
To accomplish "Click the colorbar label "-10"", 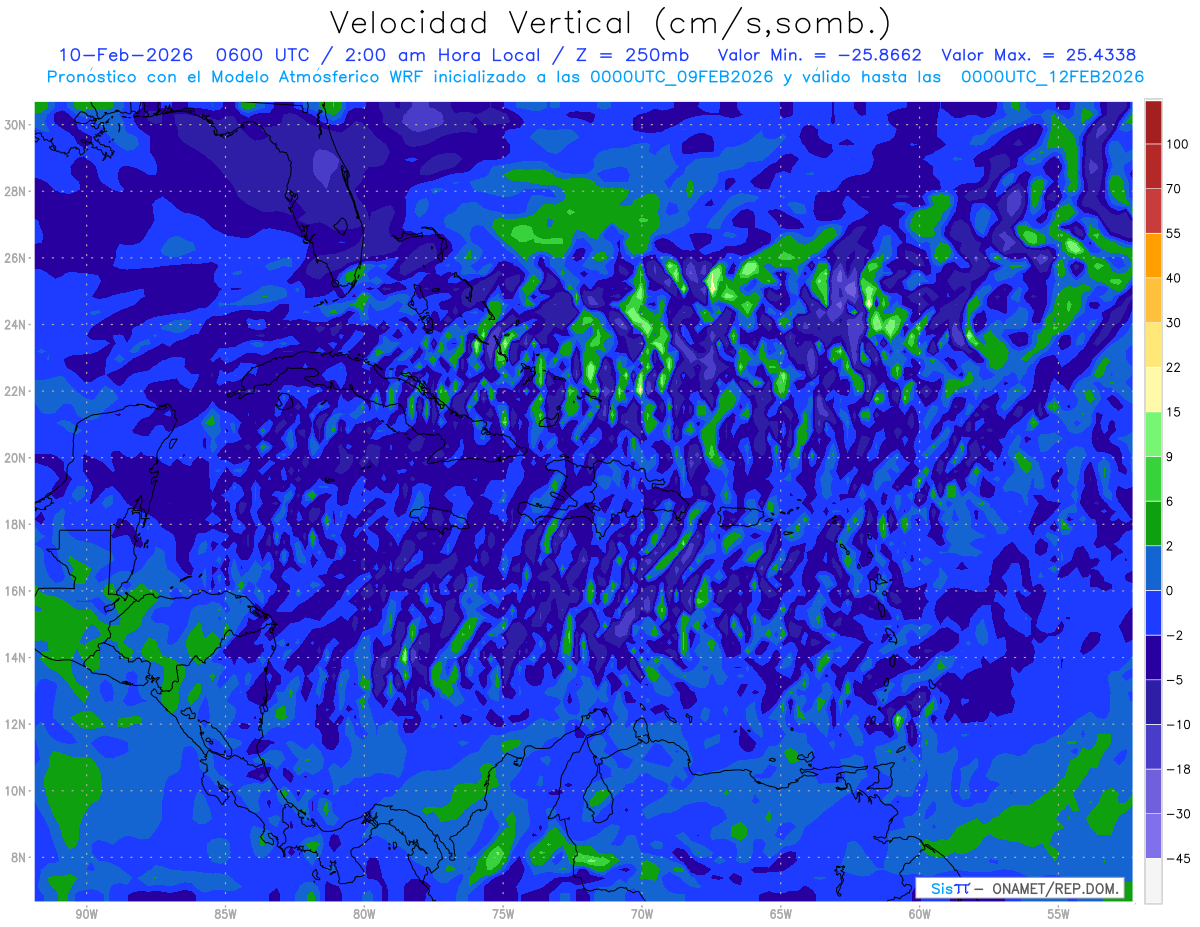I will pos(1177,724).
